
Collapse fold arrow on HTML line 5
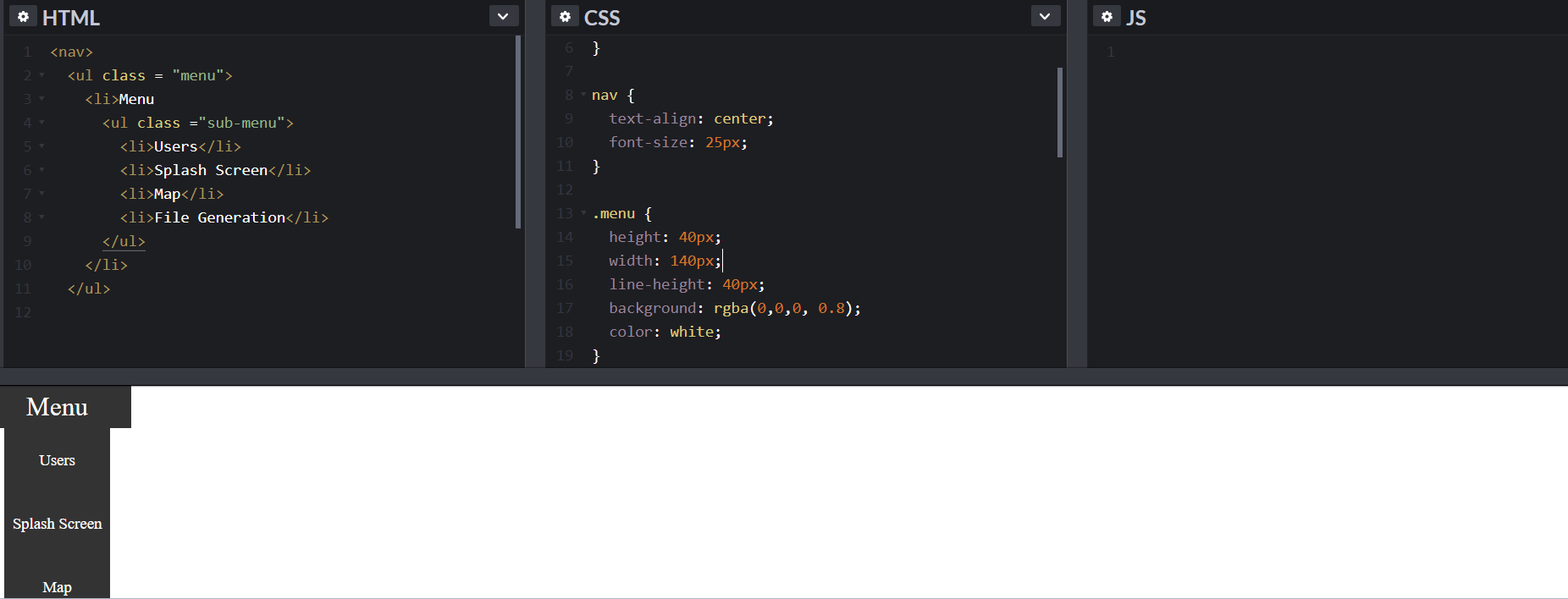coord(41,146)
